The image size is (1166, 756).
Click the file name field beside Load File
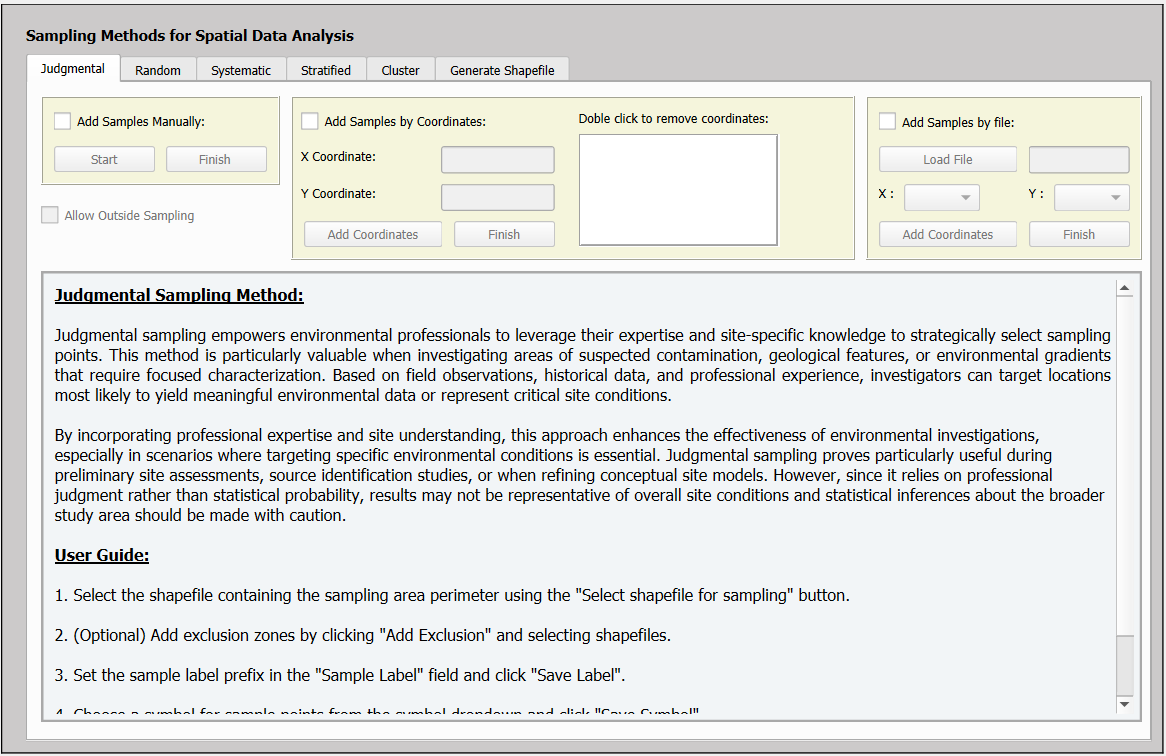pos(1079,159)
